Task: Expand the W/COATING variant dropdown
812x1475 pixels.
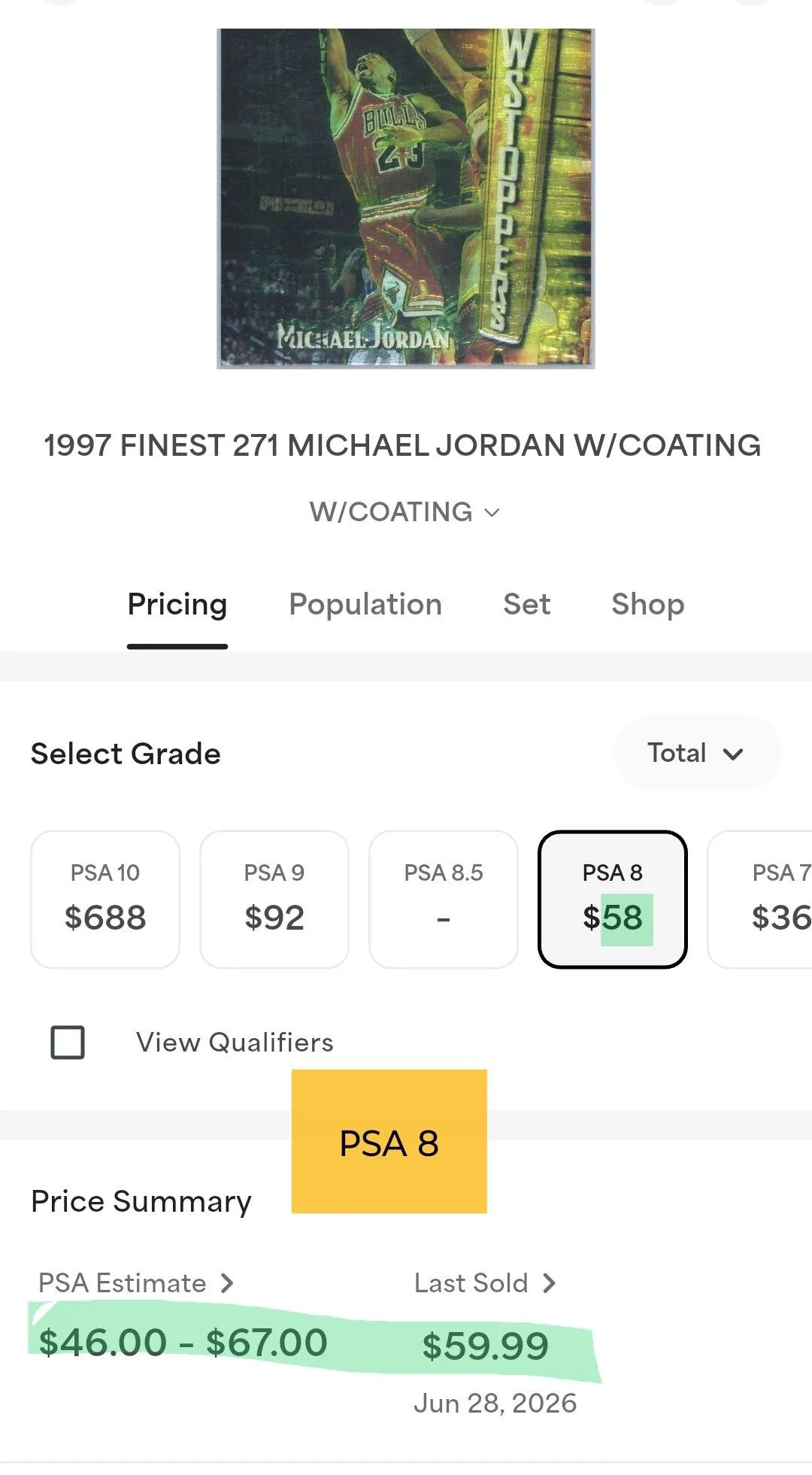Action: [405, 512]
